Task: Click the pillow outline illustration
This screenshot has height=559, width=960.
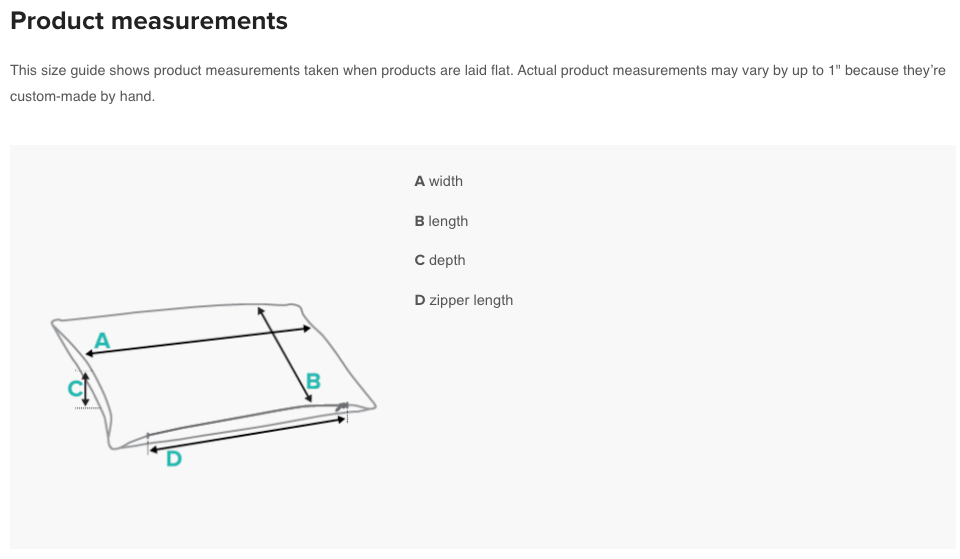Action: point(213,377)
